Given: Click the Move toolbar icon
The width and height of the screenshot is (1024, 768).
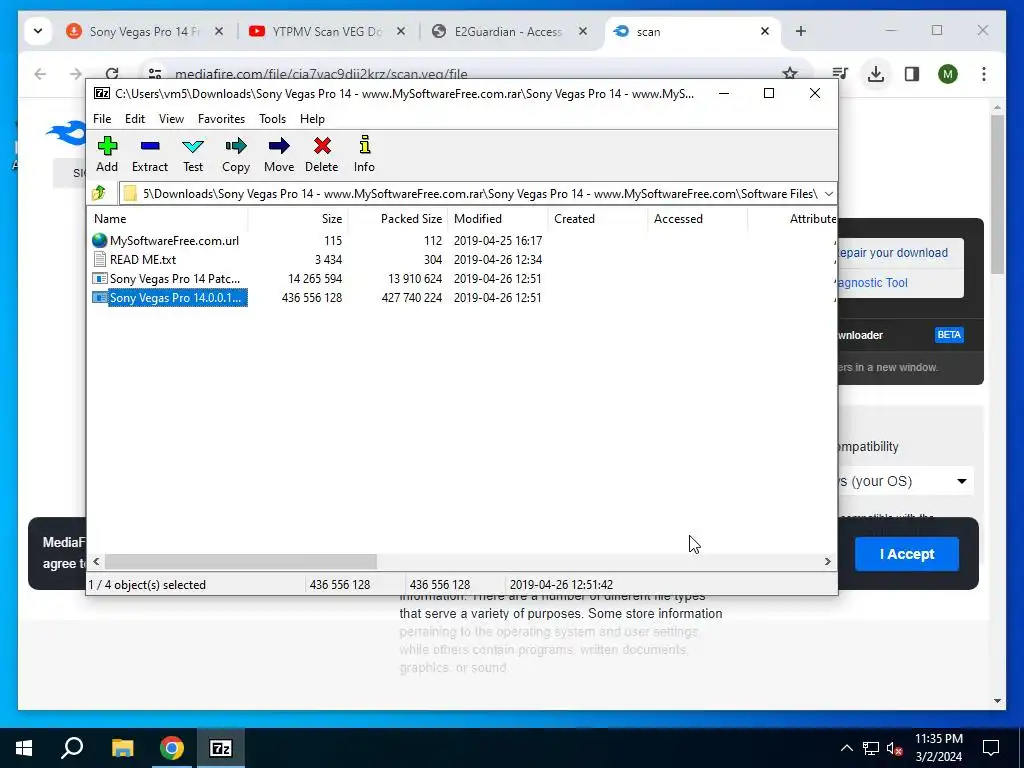Looking at the screenshot, I should [x=279, y=146].
